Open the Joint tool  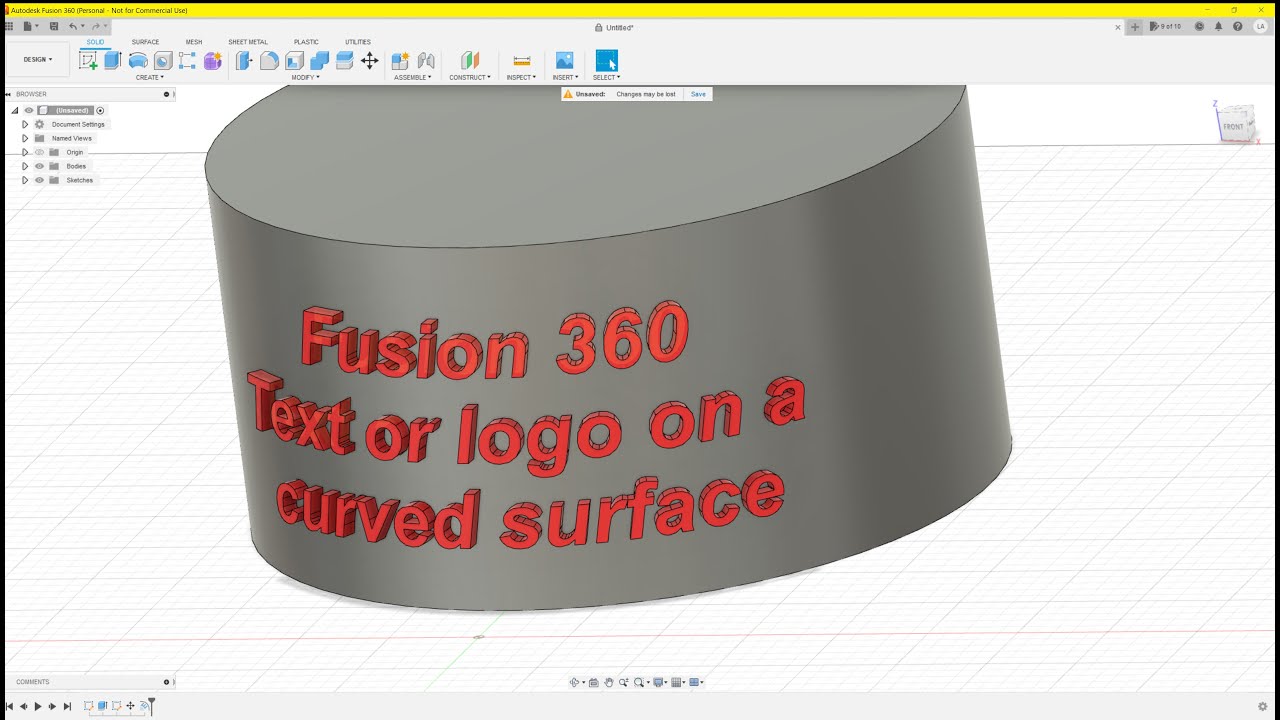coord(426,61)
